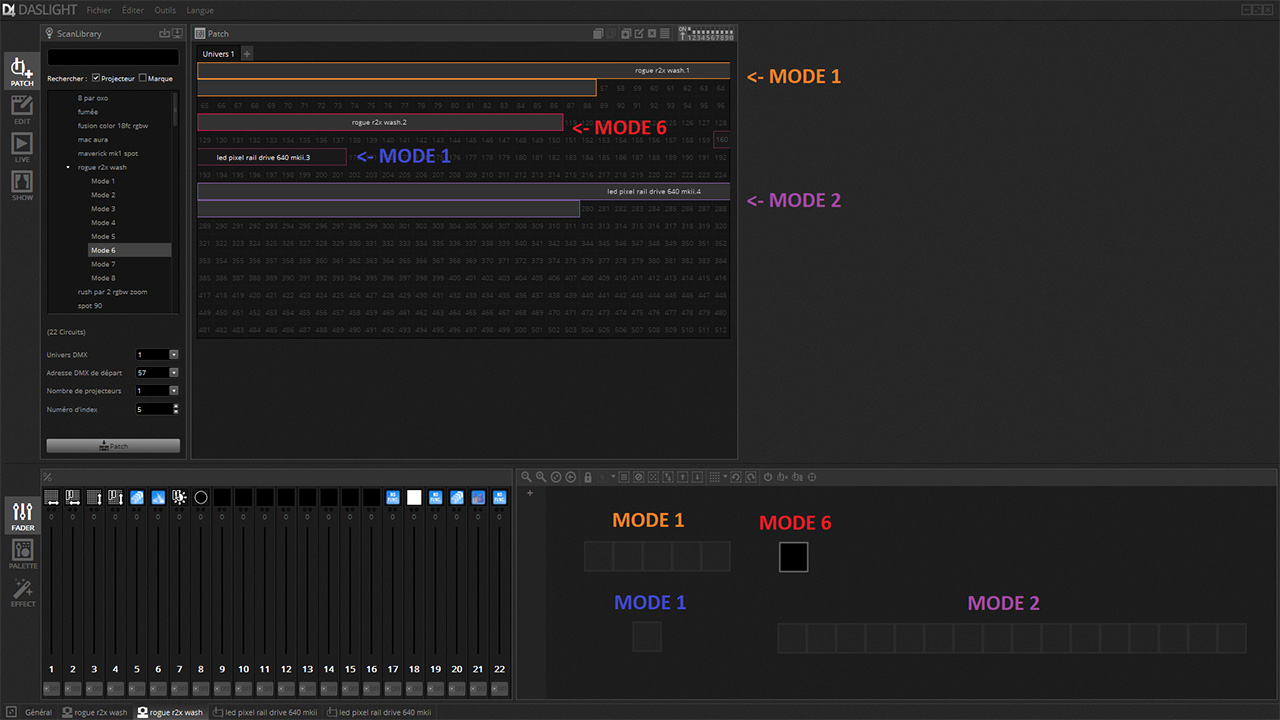This screenshot has width=1280, height=720.
Task: Click the power icon in fixture toolbar
Action: pyautogui.click(x=768, y=477)
